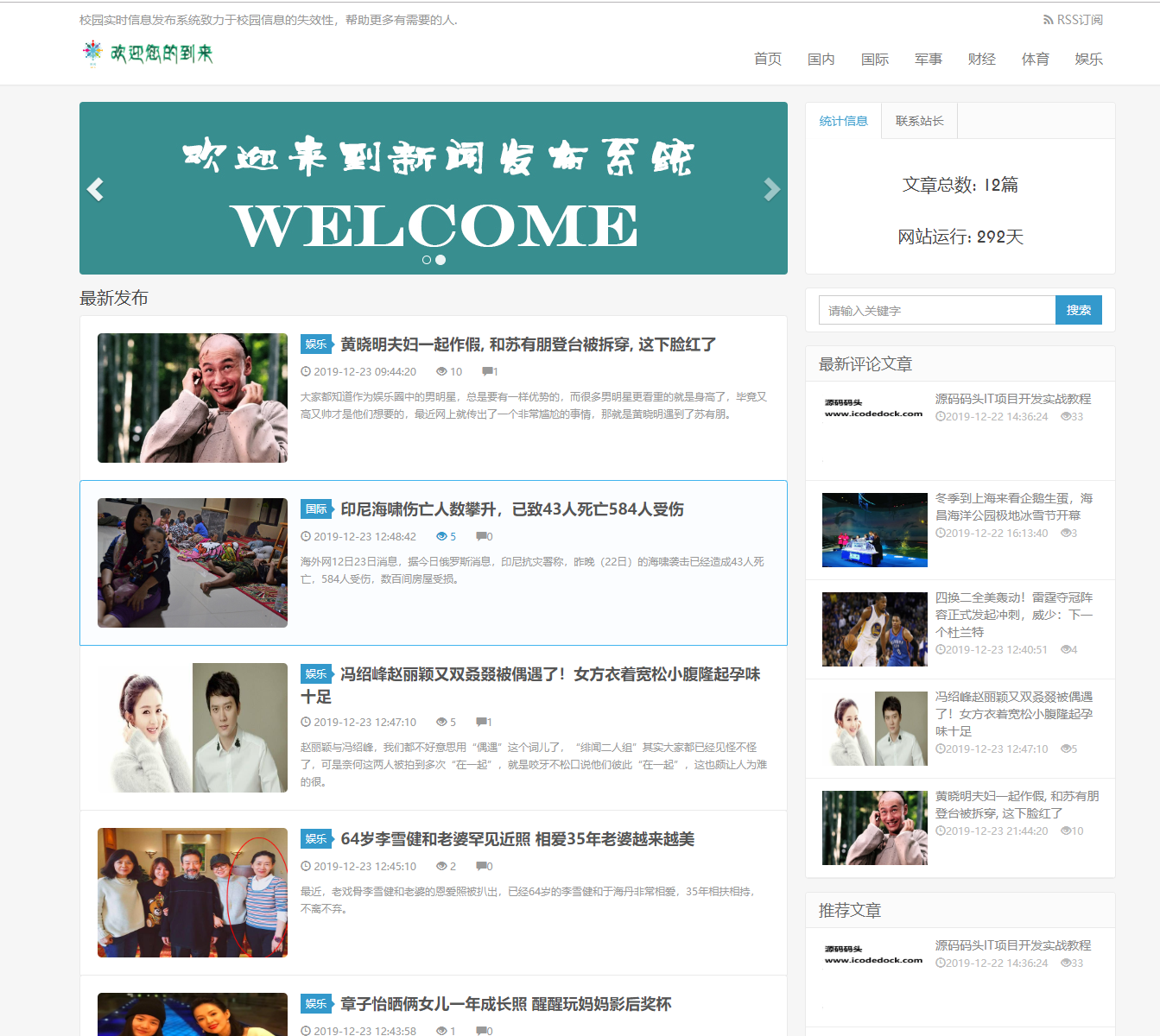Click the RSS订阅 feed icon

point(1049,18)
